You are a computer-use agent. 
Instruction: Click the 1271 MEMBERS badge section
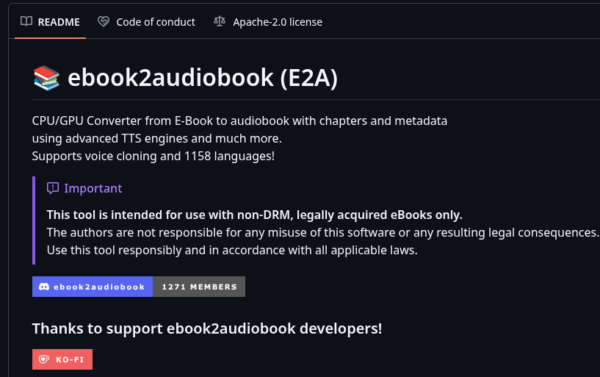199,287
